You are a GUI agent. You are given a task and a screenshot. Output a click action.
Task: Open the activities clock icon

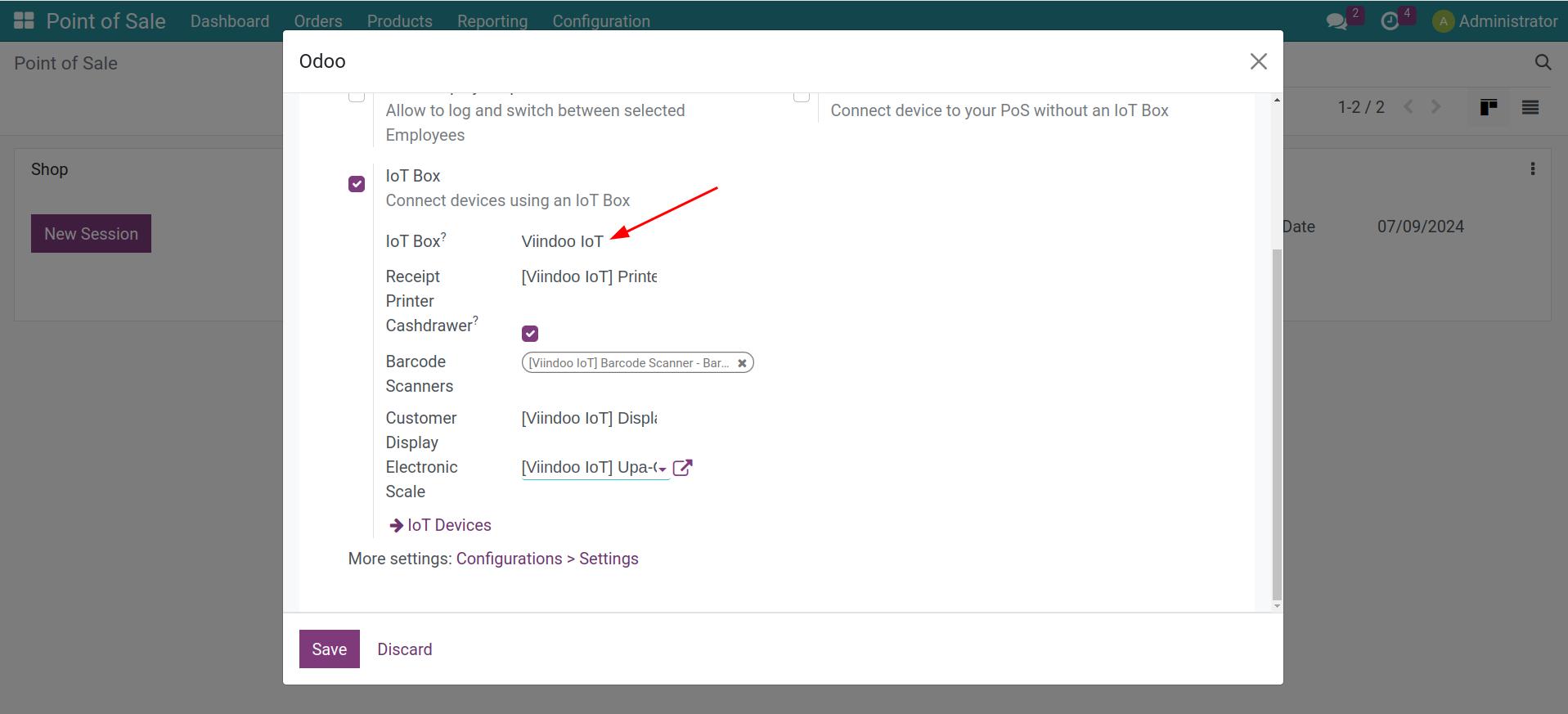[x=1390, y=21]
